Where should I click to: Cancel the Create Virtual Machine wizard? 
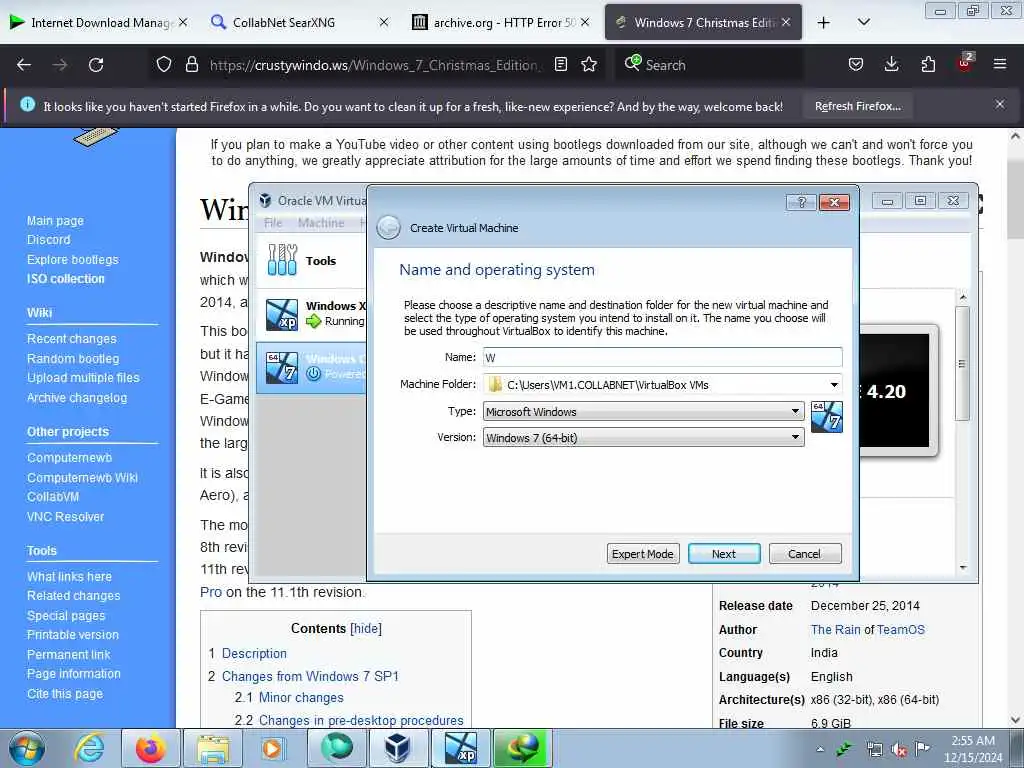pos(805,554)
